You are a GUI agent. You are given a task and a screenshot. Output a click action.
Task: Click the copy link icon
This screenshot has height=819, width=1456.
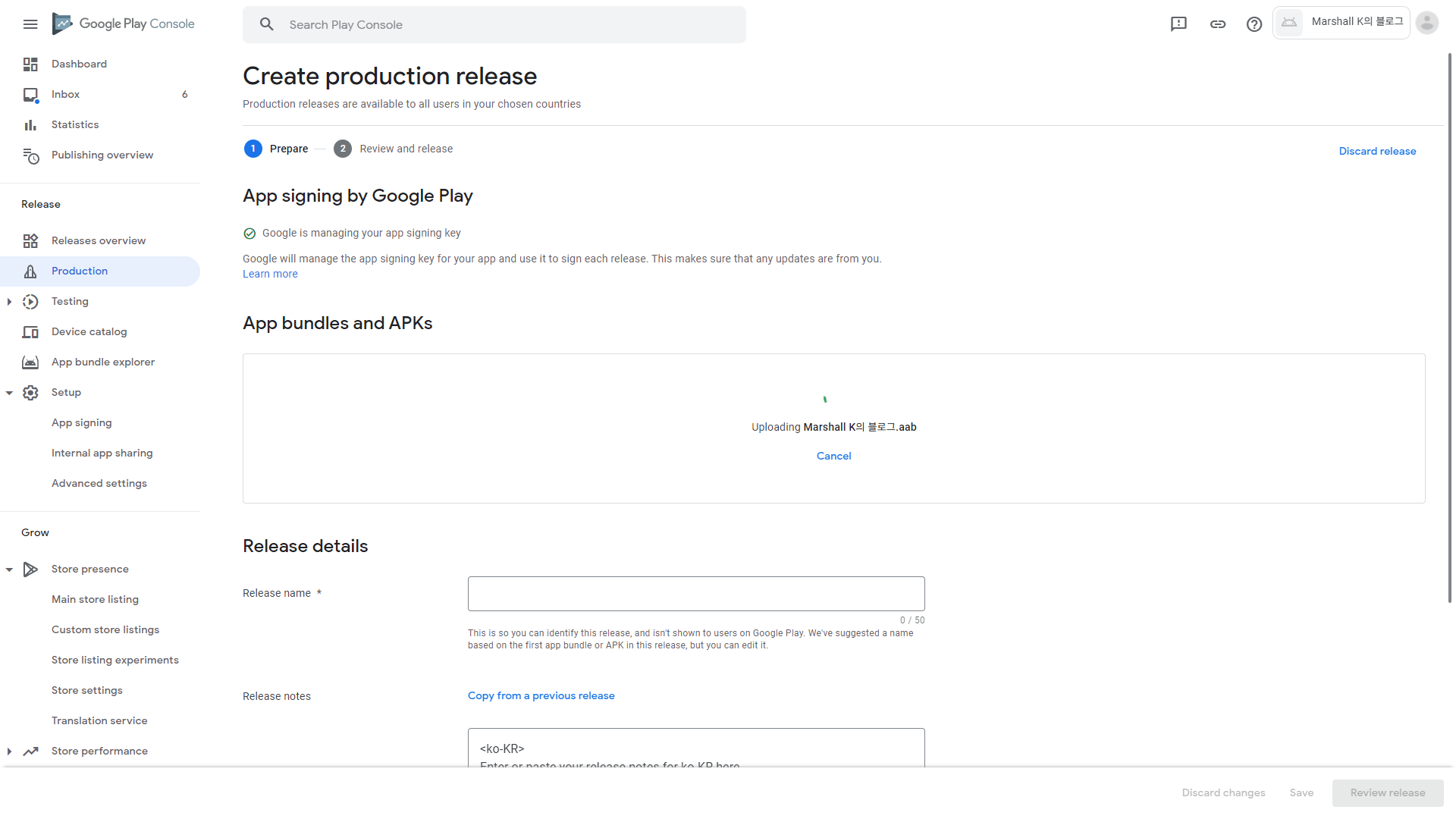[x=1218, y=24]
